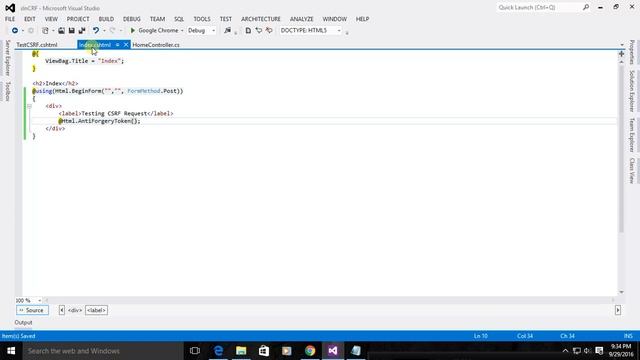The width and height of the screenshot is (640, 360).
Task: Open Microsoft Edge from the taskbar
Action: point(218,351)
